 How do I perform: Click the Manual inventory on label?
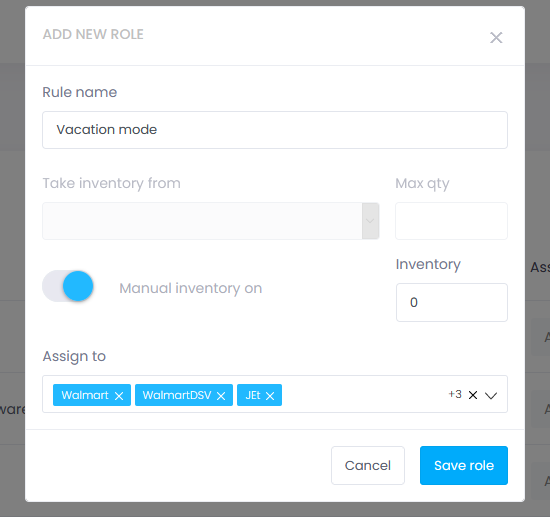(x=190, y=288)
